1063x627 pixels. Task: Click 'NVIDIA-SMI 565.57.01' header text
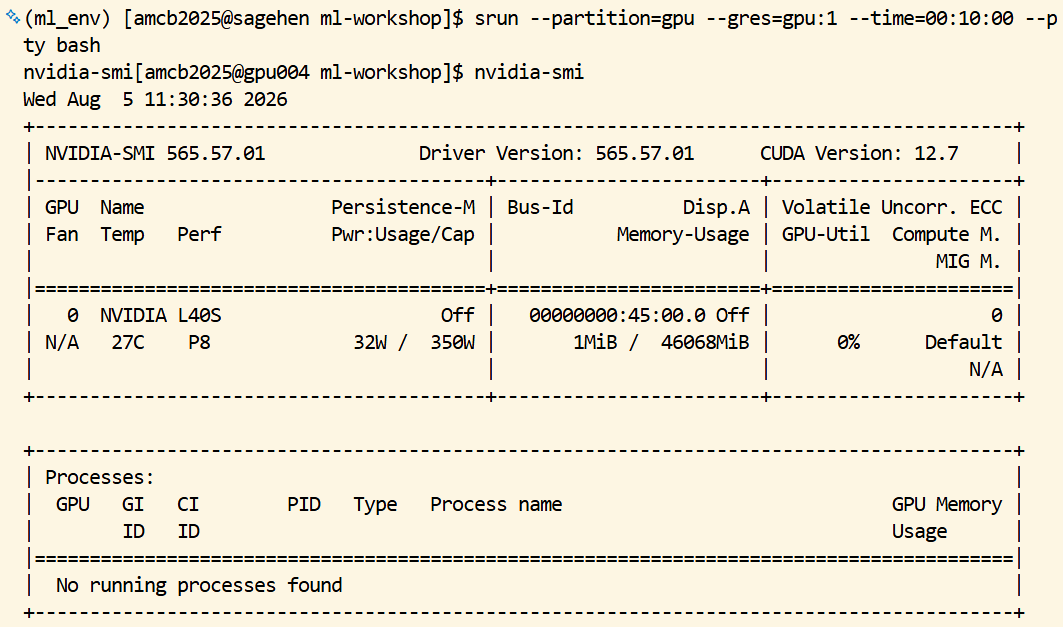point(155,154)
